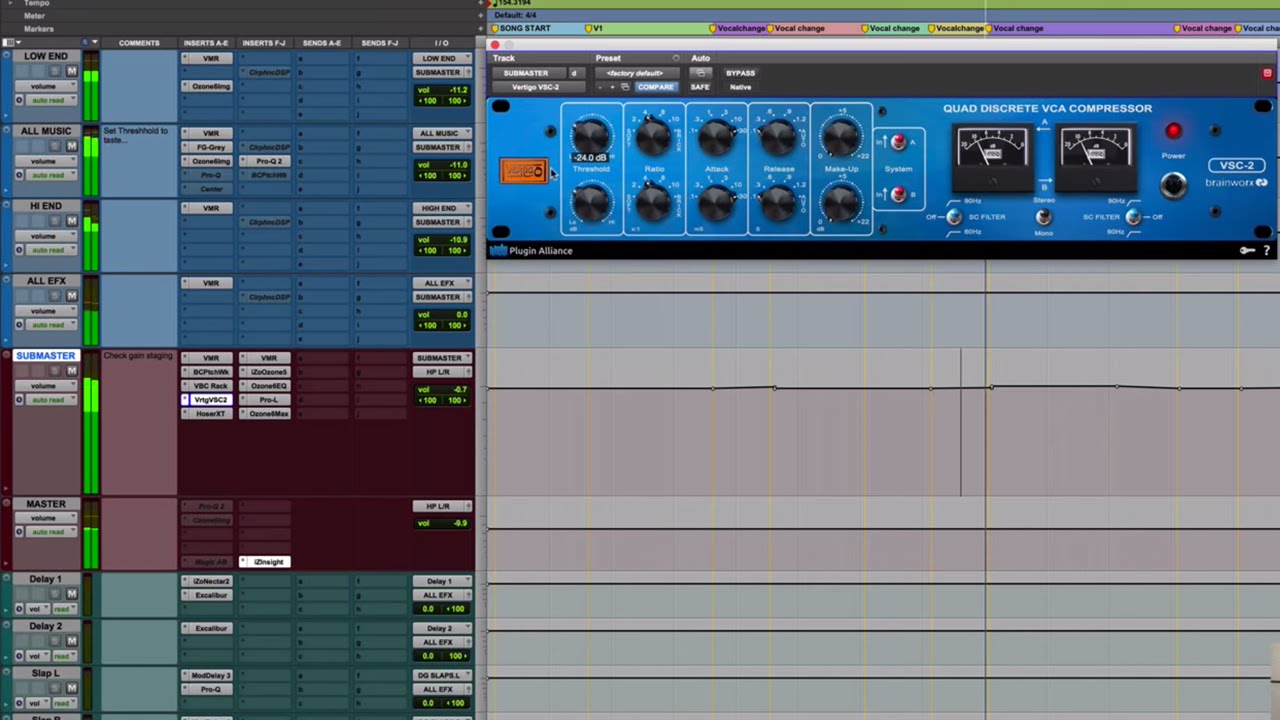1280x720 pixels.
Task: Click the brainworx logo
Action: [x=1236, y=183]
